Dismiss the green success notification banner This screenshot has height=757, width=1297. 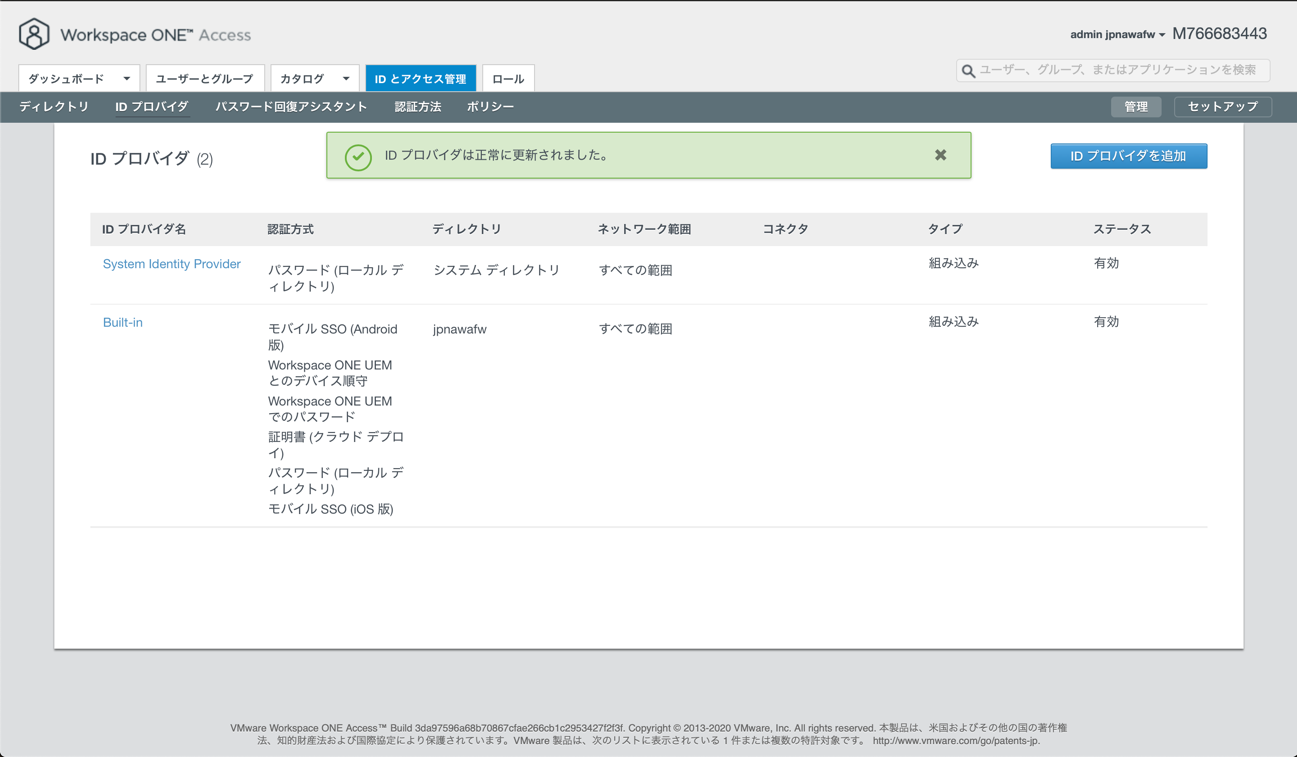coord(940,155)
